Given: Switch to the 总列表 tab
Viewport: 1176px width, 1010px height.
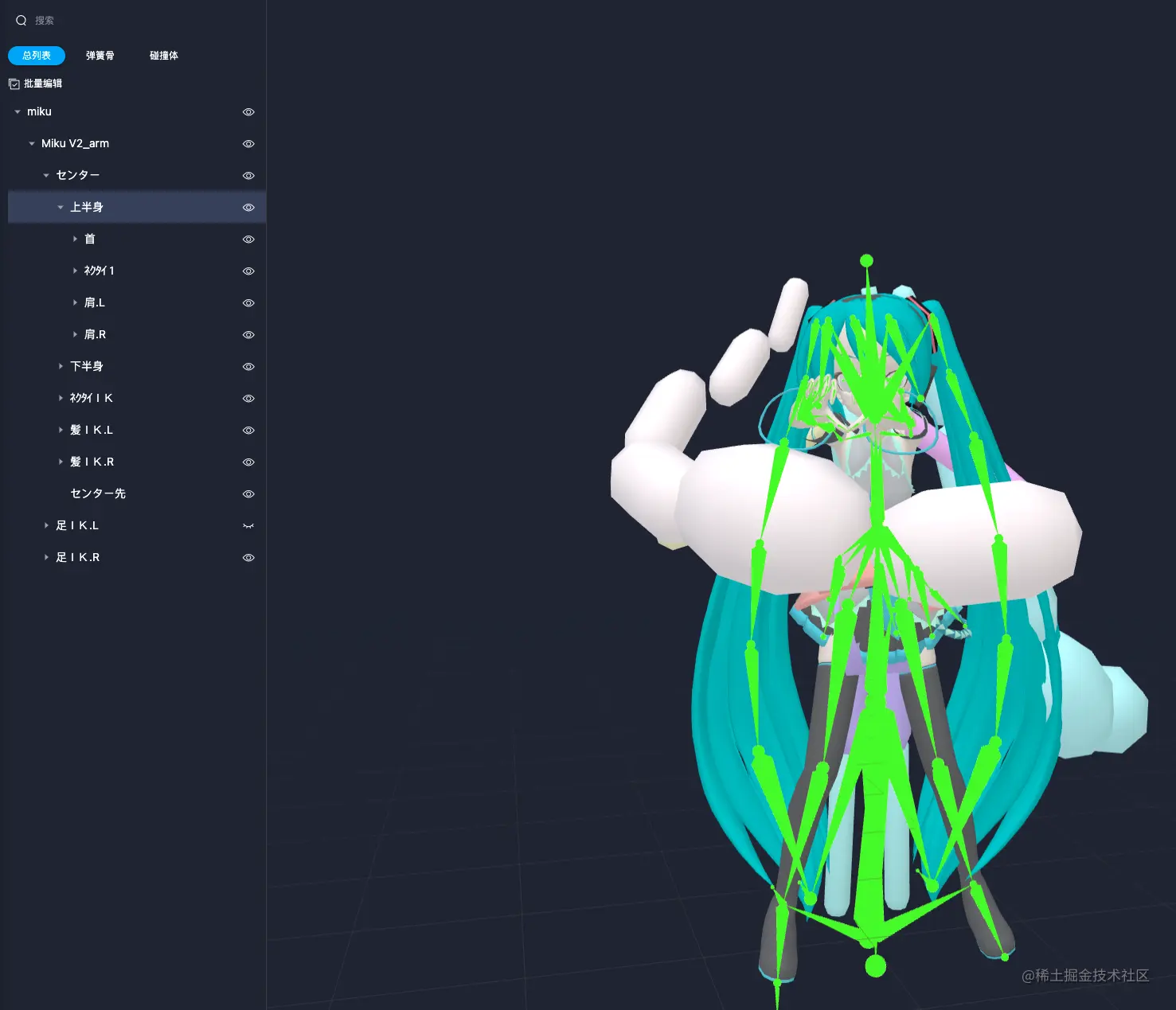Looking at the screenshot, I should point(37,56).
